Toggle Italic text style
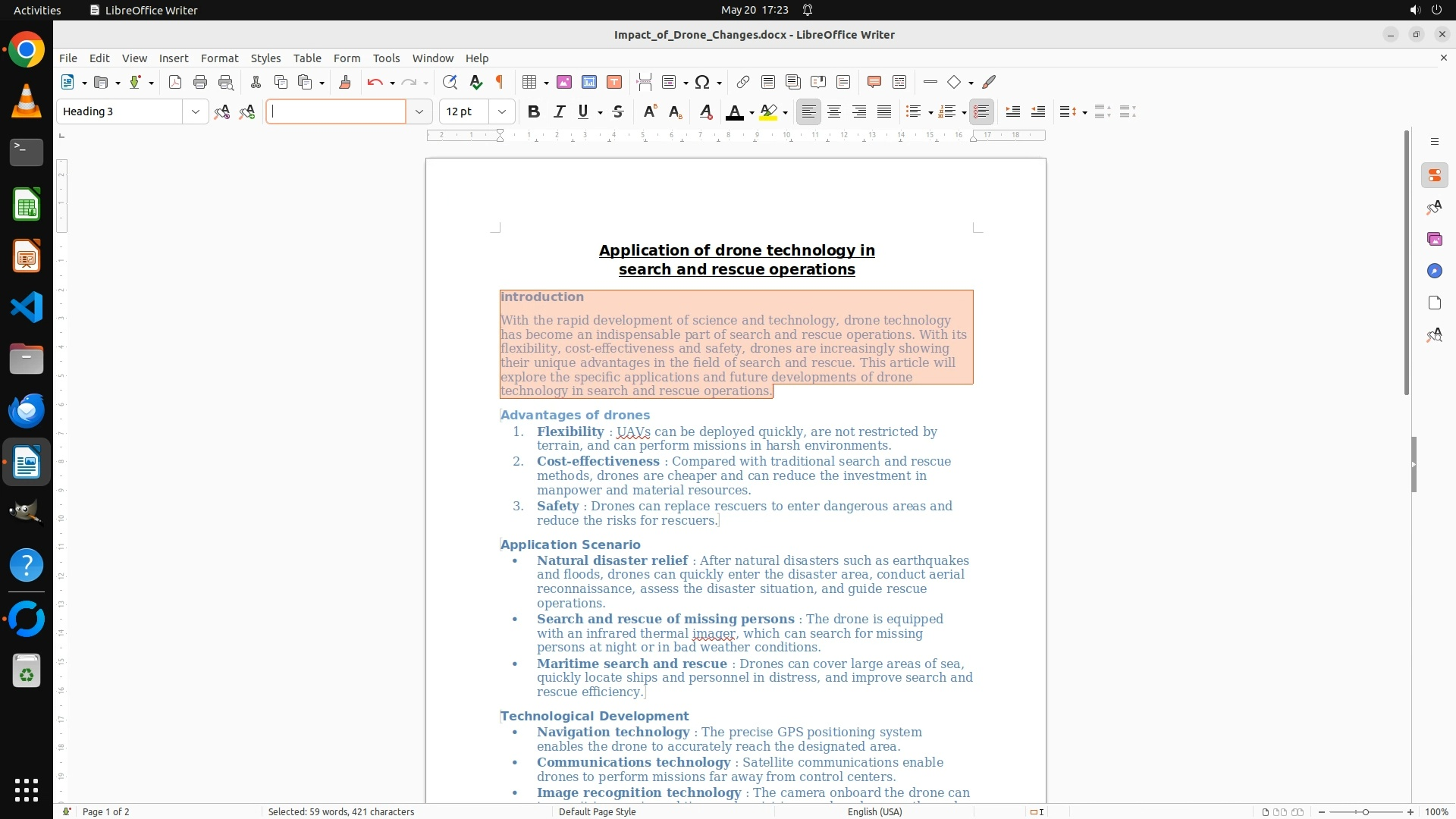 pos(560,111)
